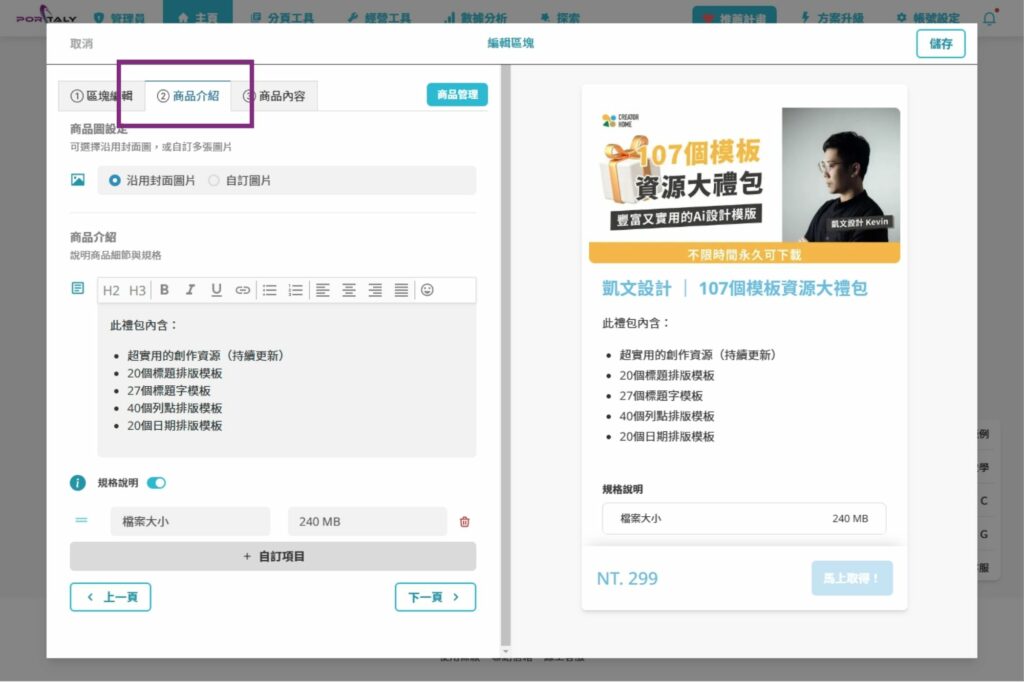Toggle bold formatting in the editor
Screen dimensions: 1024x682
tap(165, 289)
